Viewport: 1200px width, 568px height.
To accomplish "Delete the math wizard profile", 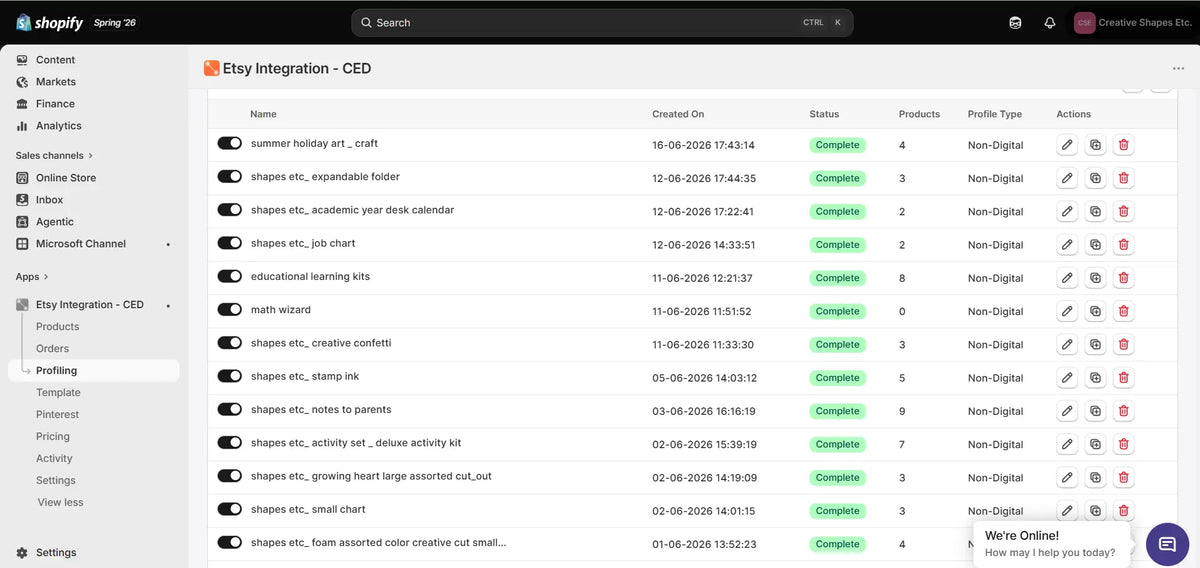I will click(x=1123, y=311).
